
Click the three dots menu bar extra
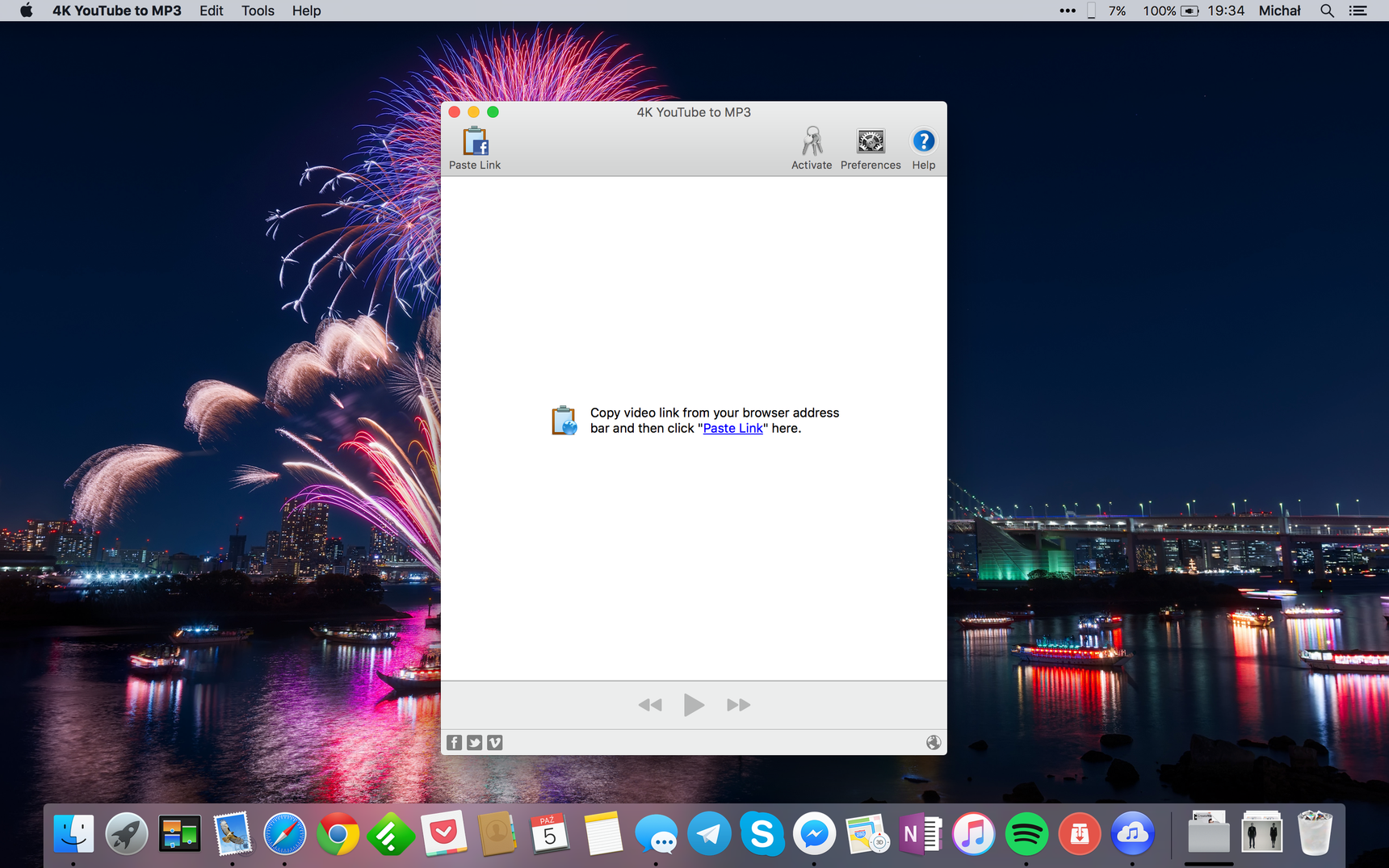[x=1068, y=10]
